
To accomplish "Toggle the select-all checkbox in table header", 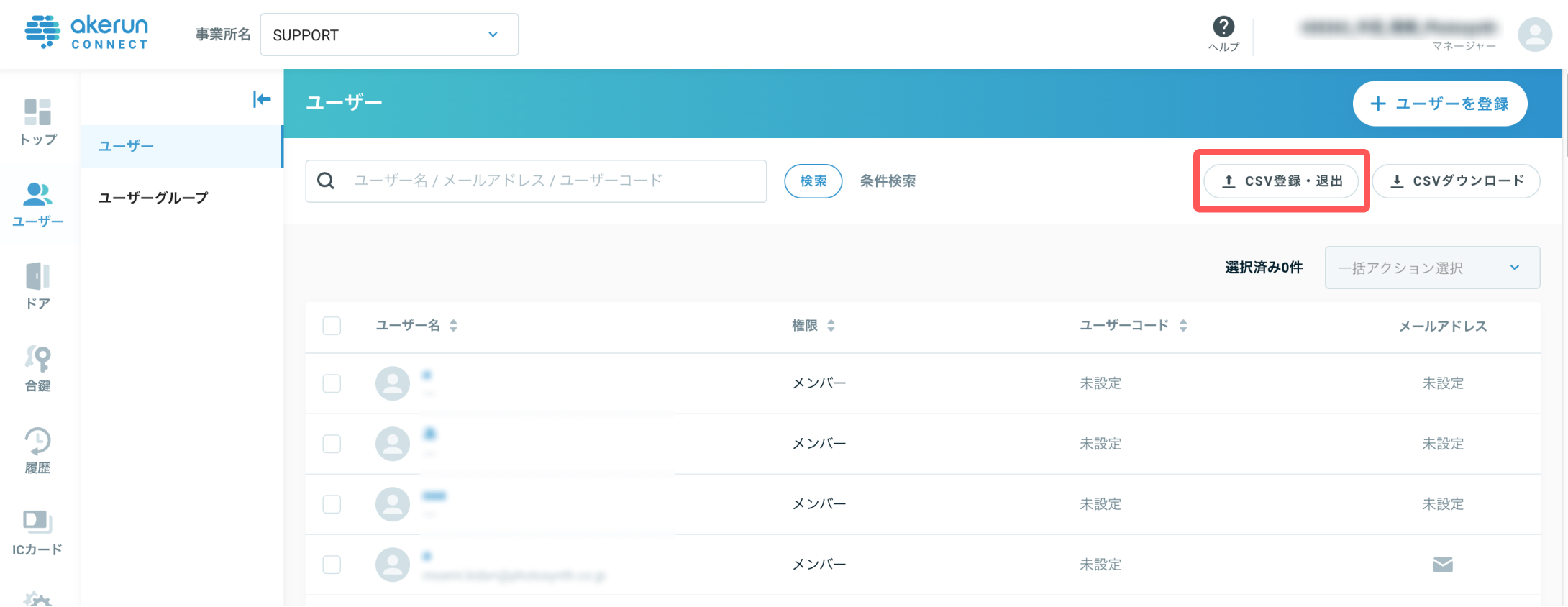I will click(332, 326).
